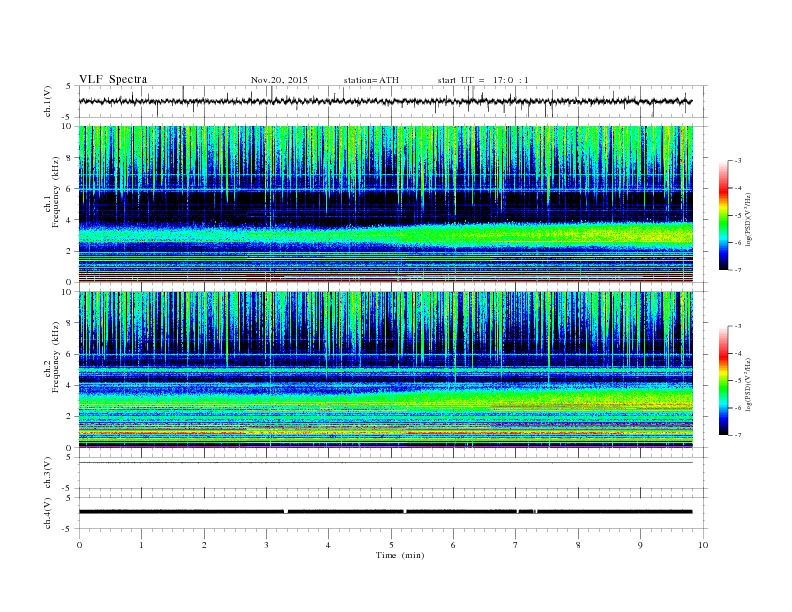Click the ch.2 spectrogram image
792x612 pixels.
point(385,370)
